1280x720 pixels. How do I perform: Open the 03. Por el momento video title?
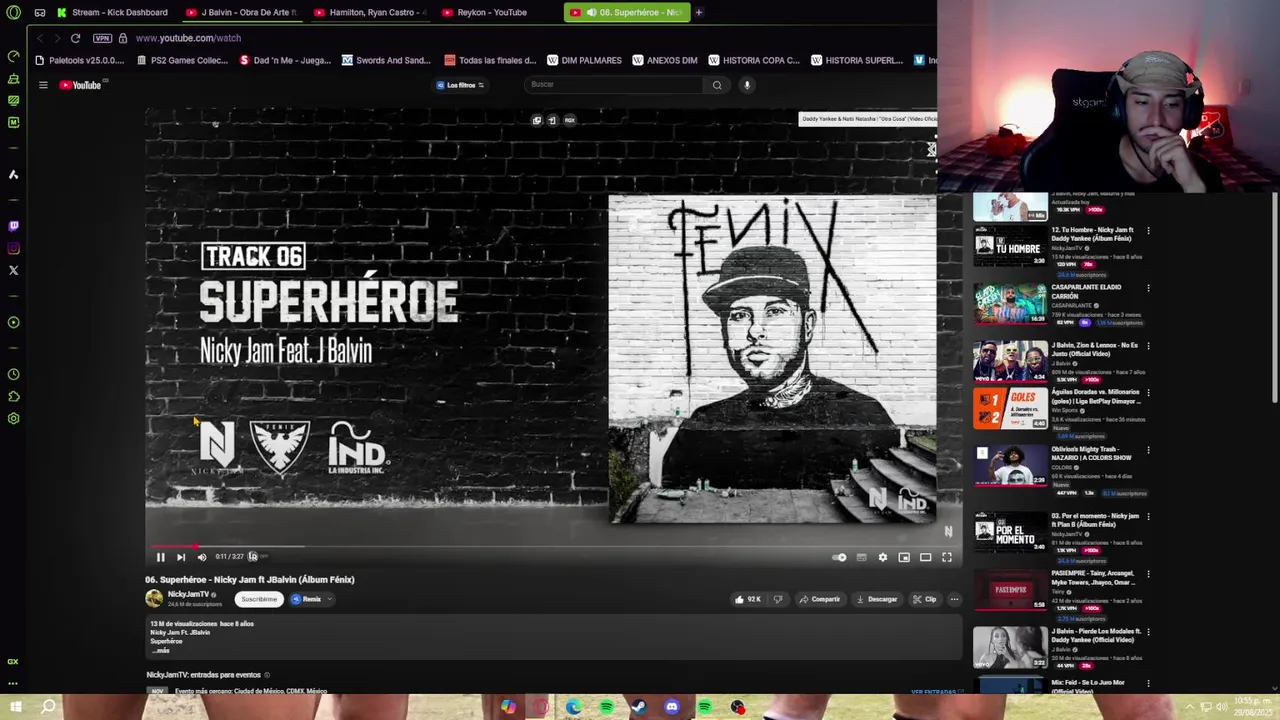pyautogui.click(x=1095, y=520)
